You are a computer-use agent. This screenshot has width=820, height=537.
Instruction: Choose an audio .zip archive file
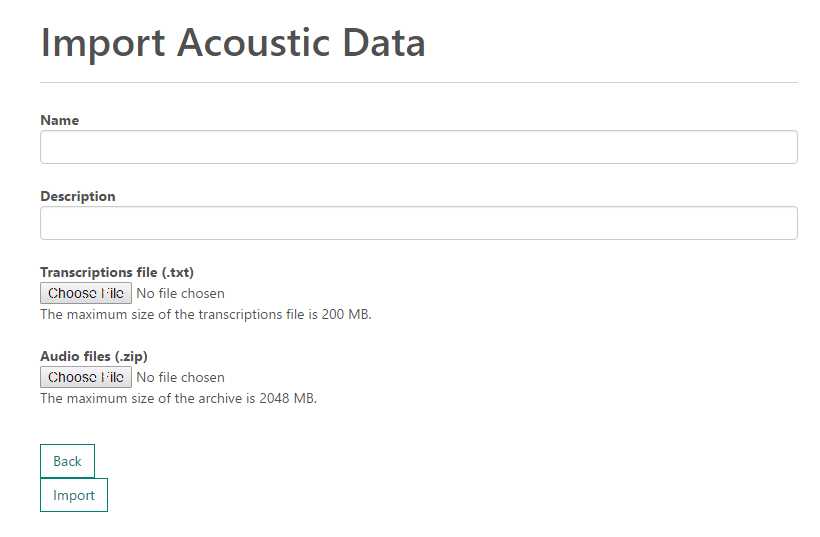pyautogui.click(x=86, y=377)
